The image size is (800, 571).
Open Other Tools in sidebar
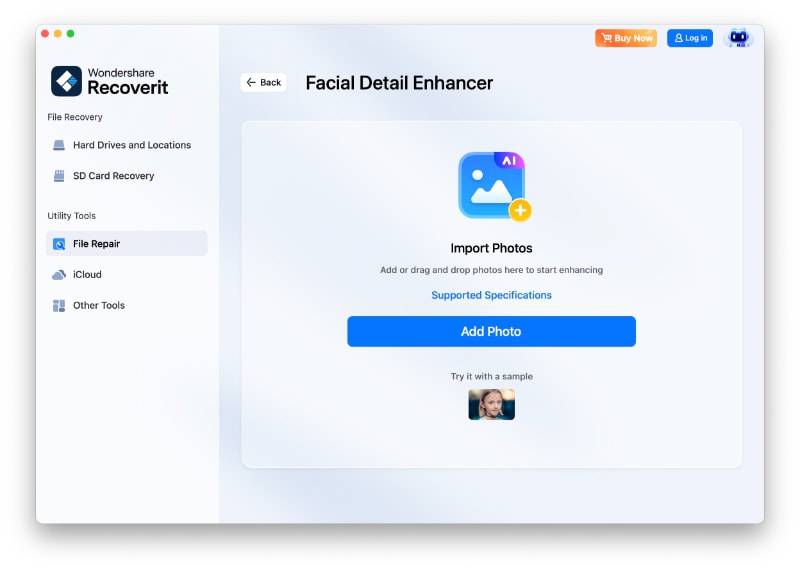(127, 305)
